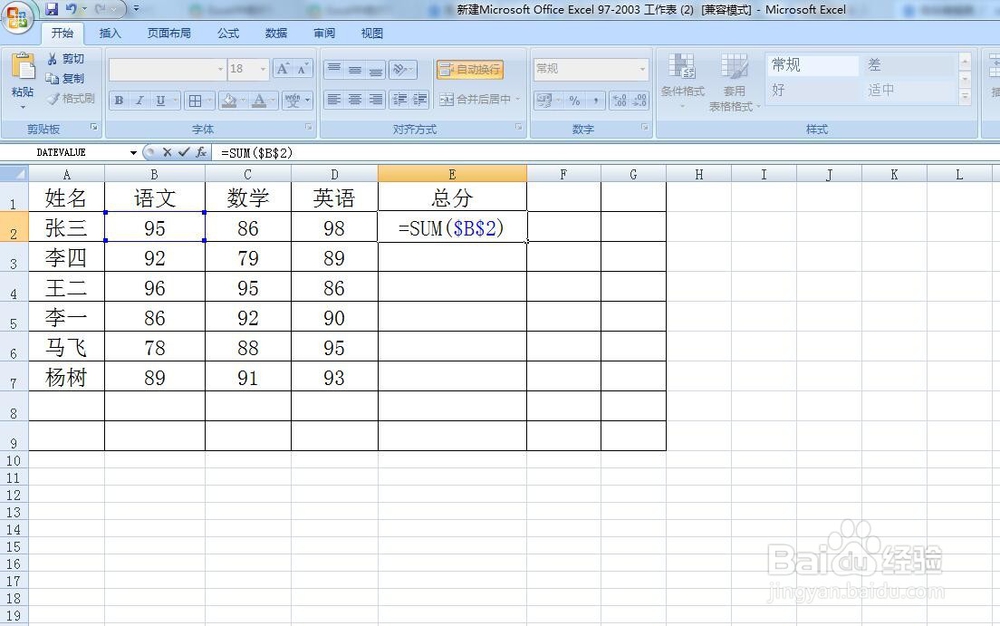Viewport: 1000px width, 626px height.
Task: Expand the fill color dropdown arrow
Action: pyautogui.click(x=243, y=100)
